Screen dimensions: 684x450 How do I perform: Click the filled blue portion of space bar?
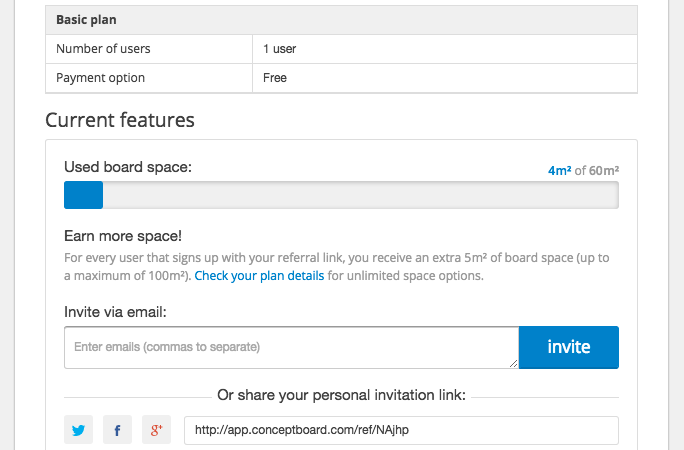point(83,195)
